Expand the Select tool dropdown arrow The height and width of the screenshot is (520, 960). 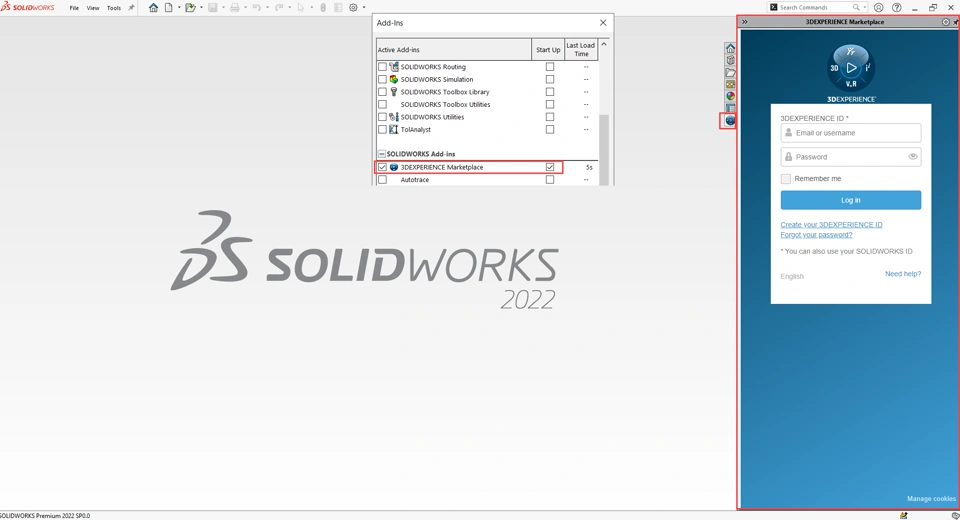coord(311,7)
